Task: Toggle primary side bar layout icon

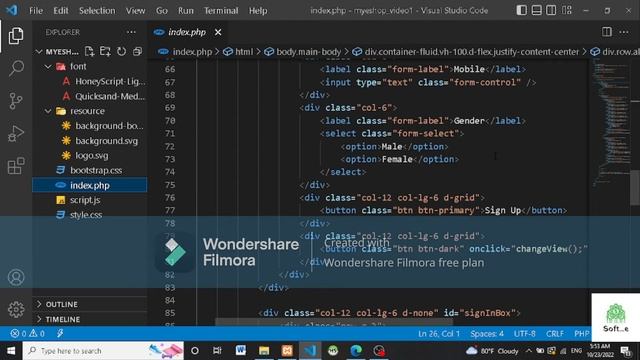Action: pos(522,10)
